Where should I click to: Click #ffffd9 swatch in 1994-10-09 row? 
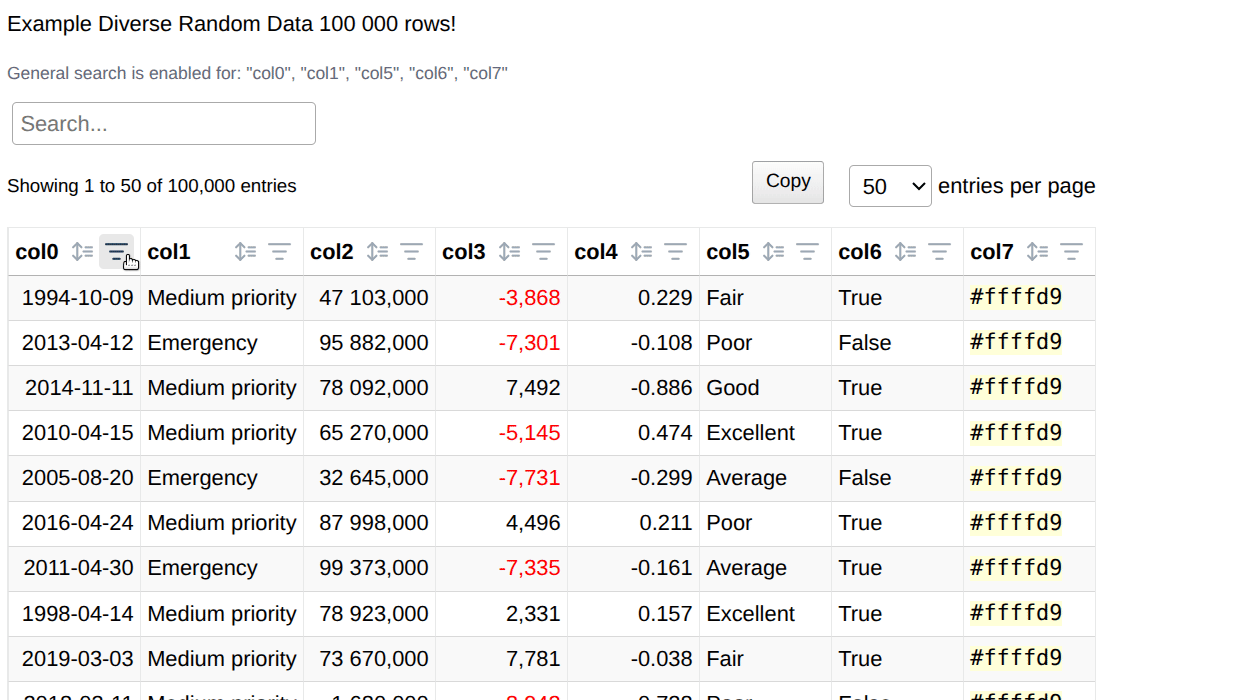tap(1016, 297)
